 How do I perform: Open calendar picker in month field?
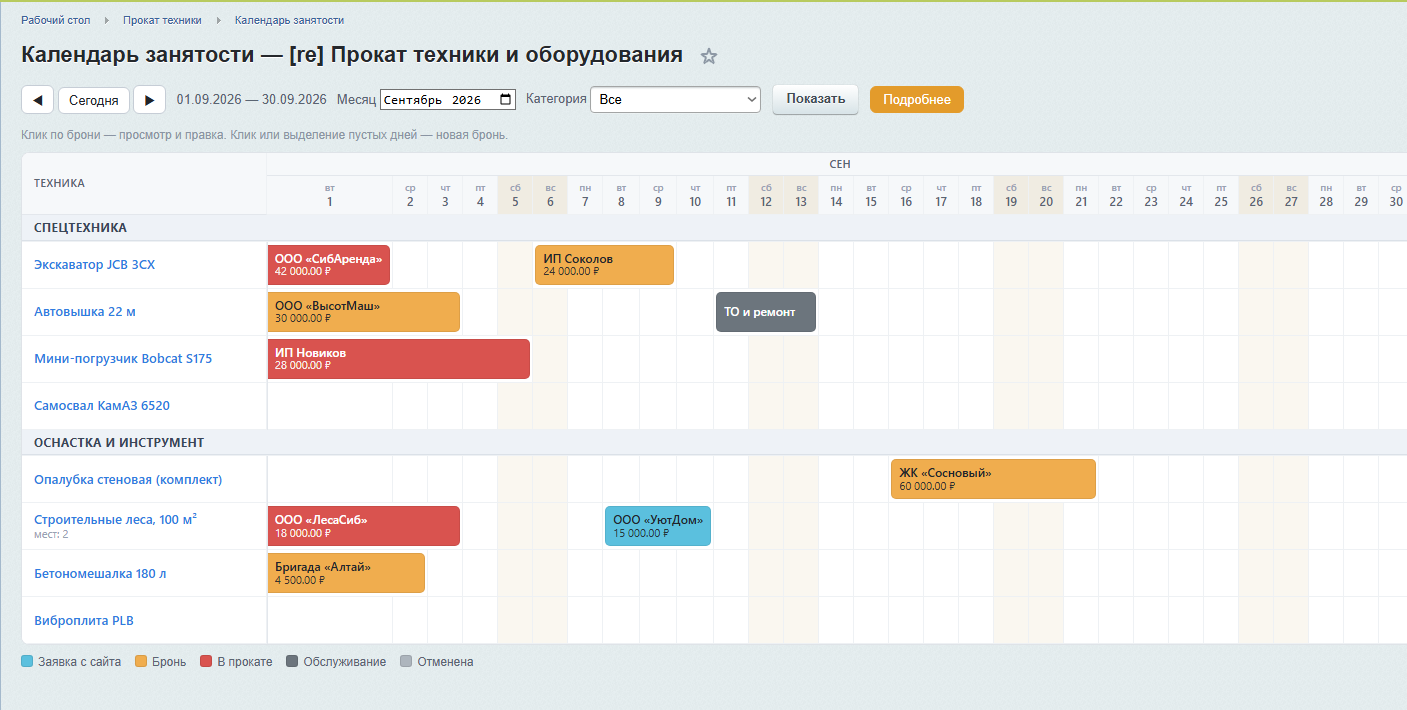pos(506,100)
